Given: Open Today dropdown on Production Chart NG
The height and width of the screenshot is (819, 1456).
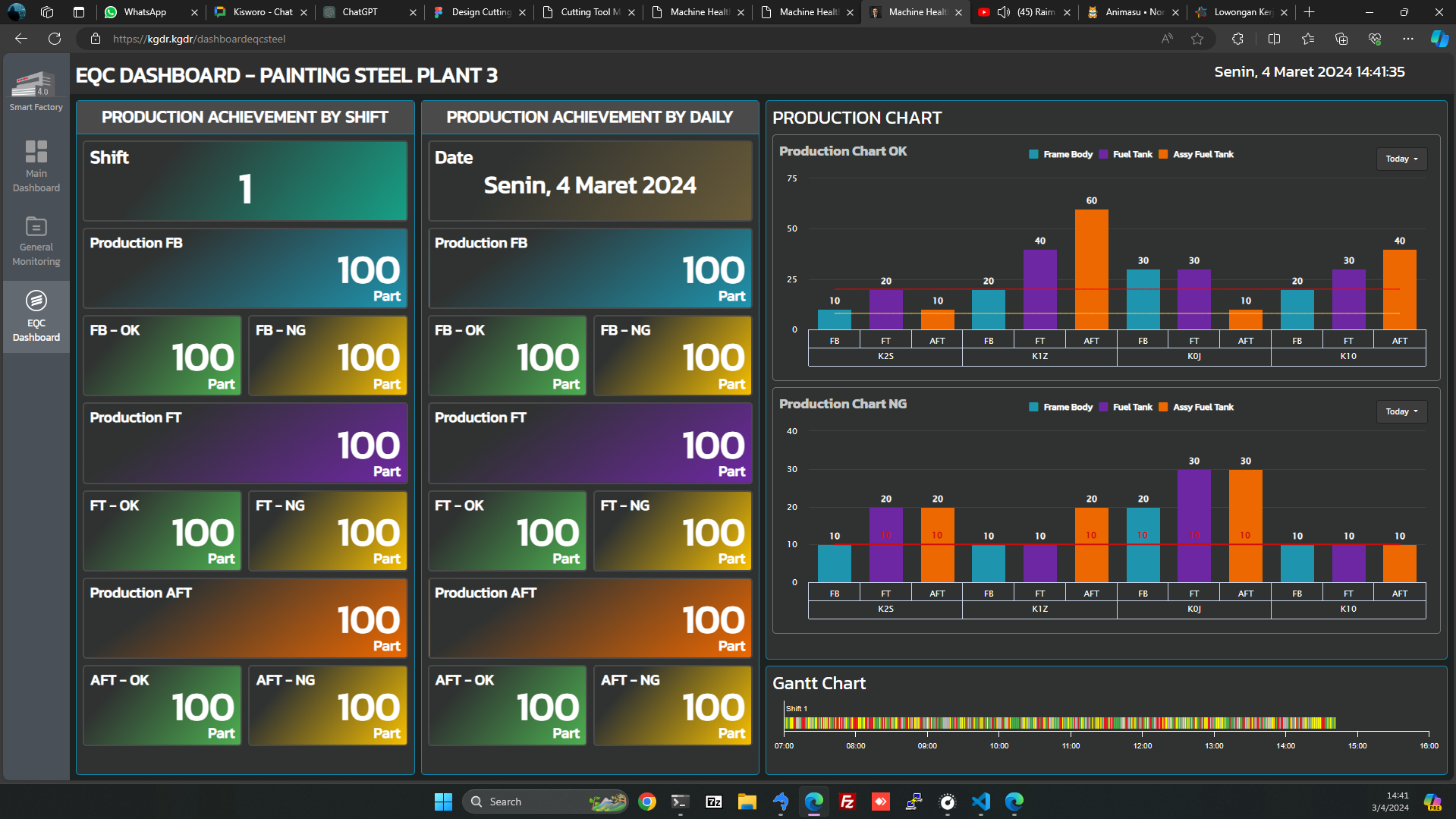Looking at the screenshot, I should pos(1401,411).
